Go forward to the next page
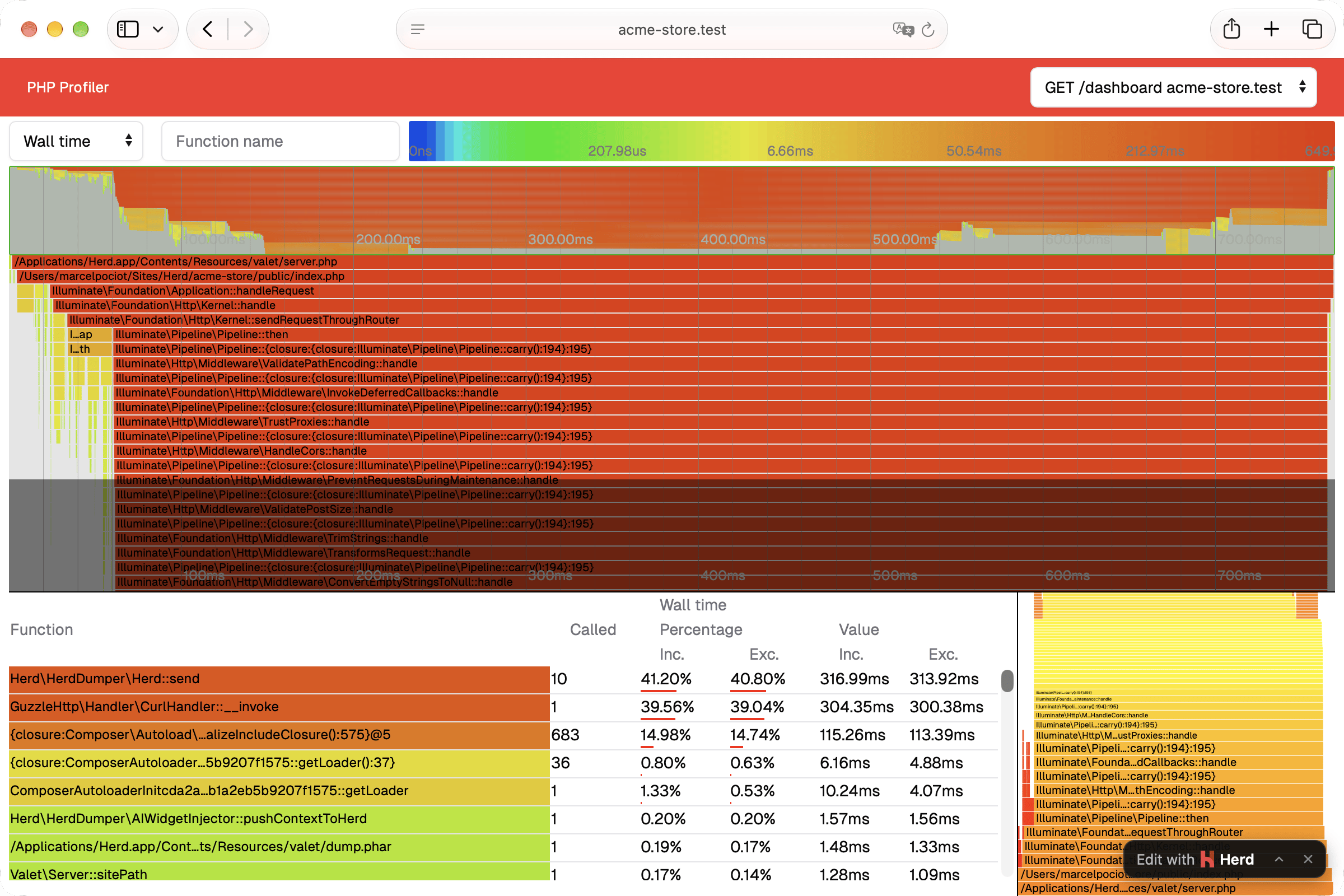1344x896 pixels. pyautogui.click(x=248, y=29)
